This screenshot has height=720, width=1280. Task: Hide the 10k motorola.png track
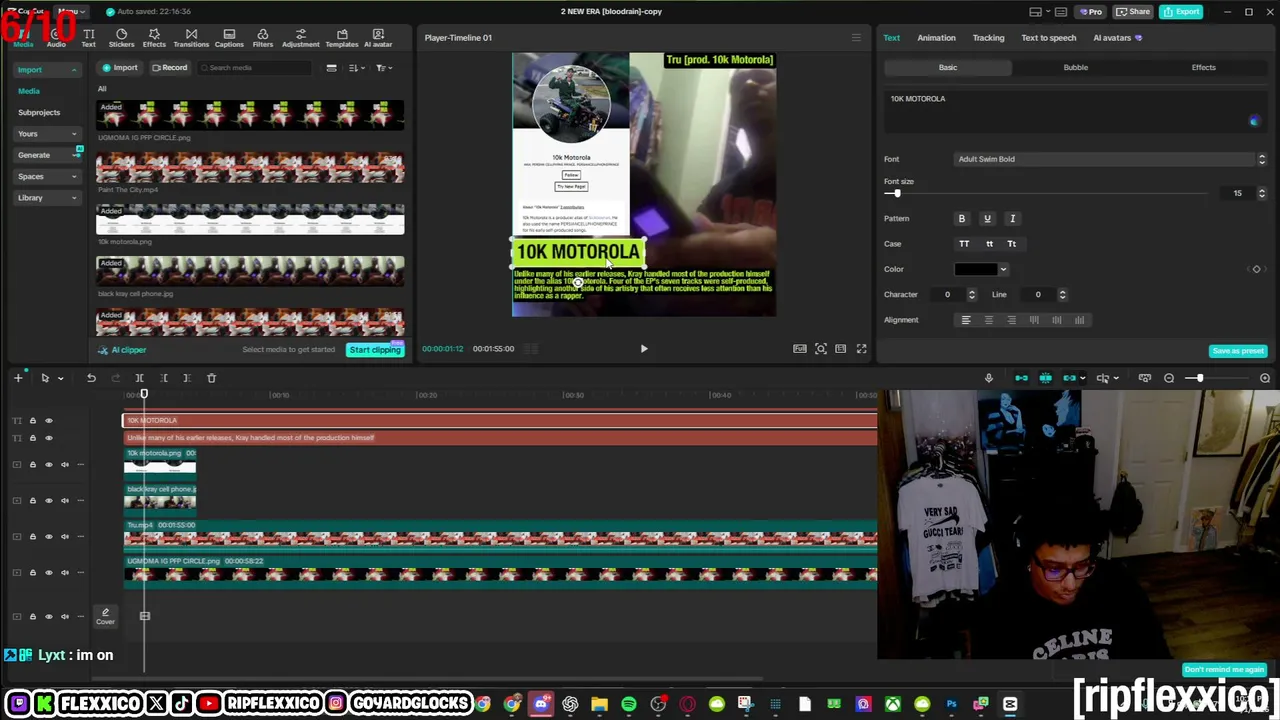(49, 465)
